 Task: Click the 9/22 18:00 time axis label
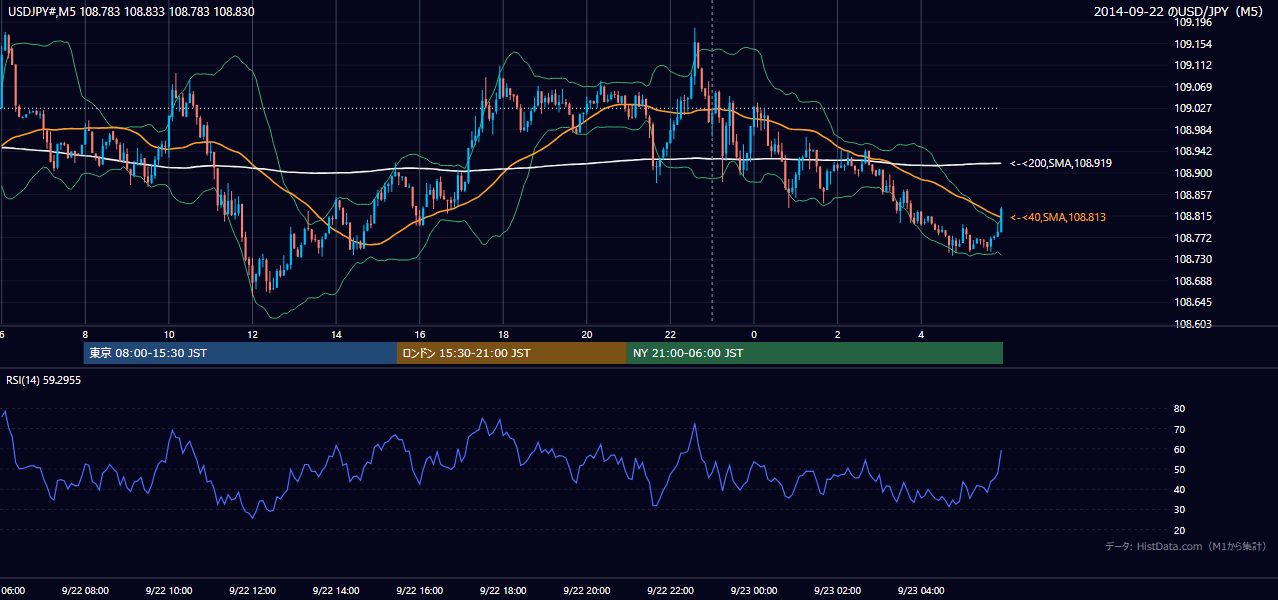(x=503, y=590)
